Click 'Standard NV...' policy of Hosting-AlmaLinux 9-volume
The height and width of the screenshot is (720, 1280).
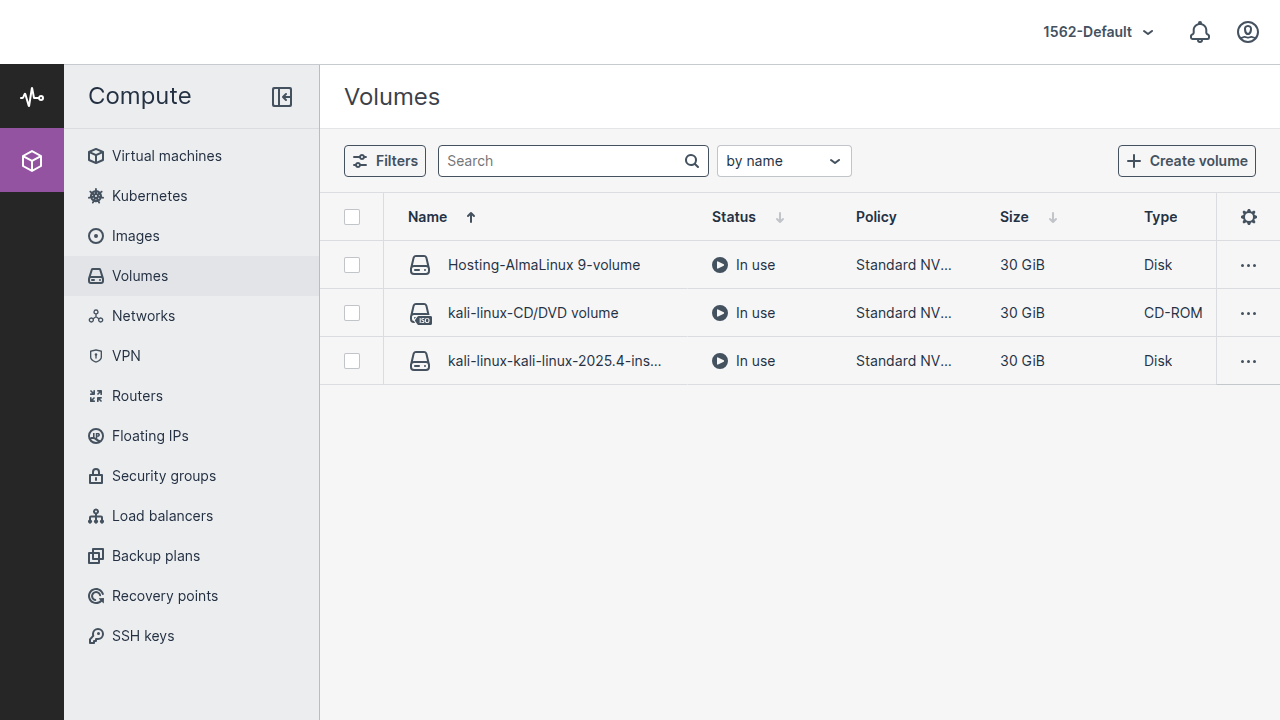click(904, 265)
